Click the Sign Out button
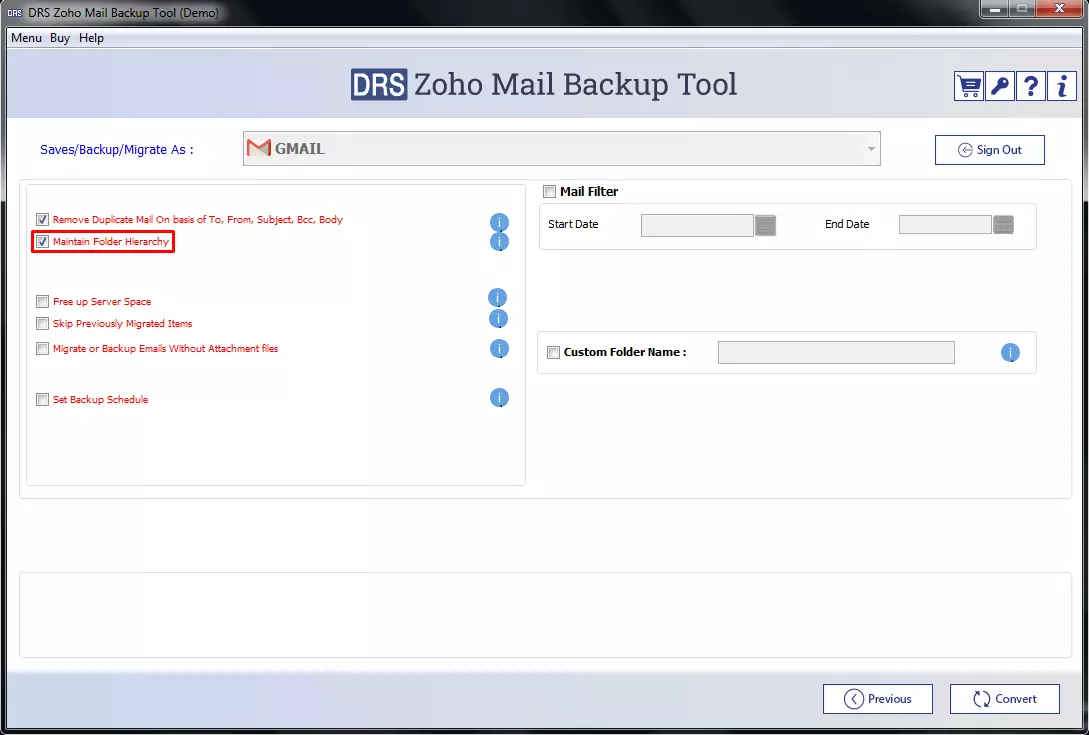This screenshot has width=1089, height=735. point(989,150)
